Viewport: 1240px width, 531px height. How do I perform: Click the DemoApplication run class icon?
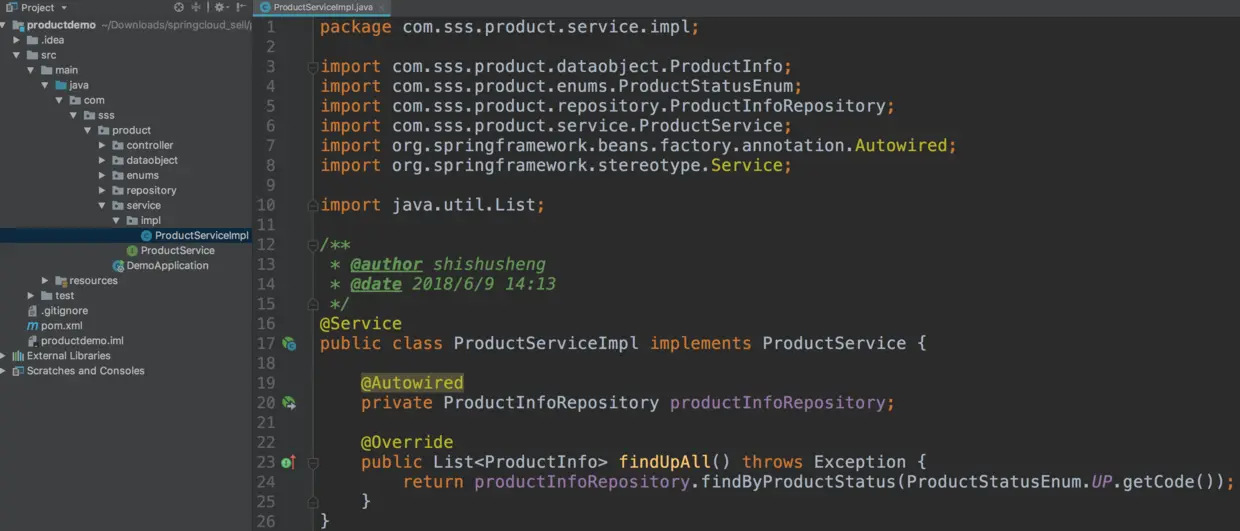(118, 265)
